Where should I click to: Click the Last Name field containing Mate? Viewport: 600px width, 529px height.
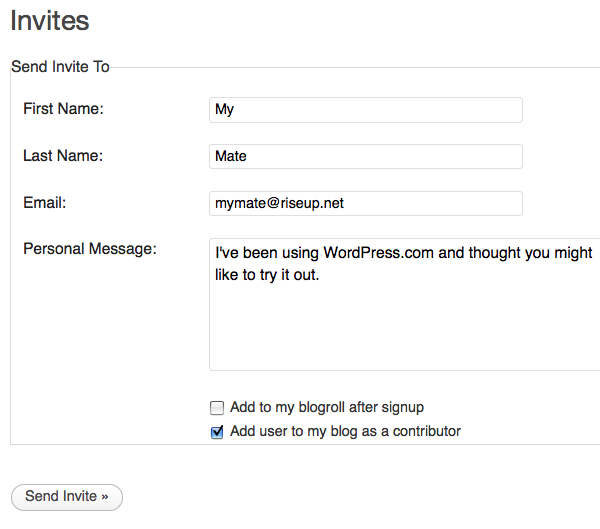(366, 157)
